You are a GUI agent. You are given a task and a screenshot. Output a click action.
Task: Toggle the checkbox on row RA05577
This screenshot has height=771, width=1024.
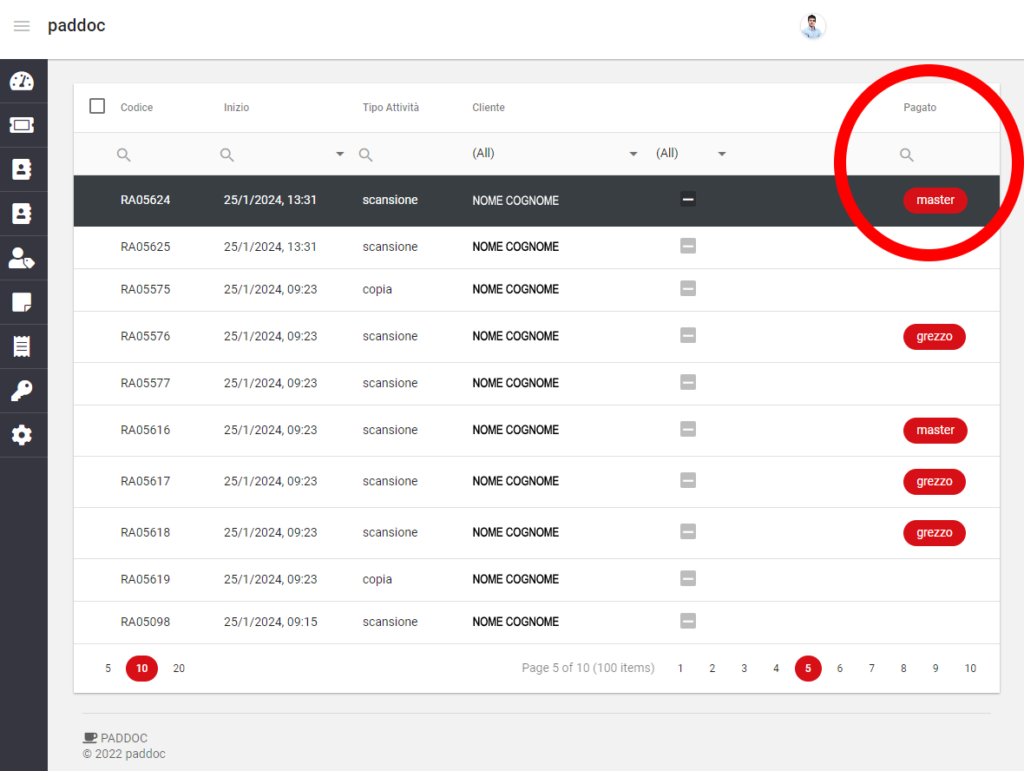(688, 383)
